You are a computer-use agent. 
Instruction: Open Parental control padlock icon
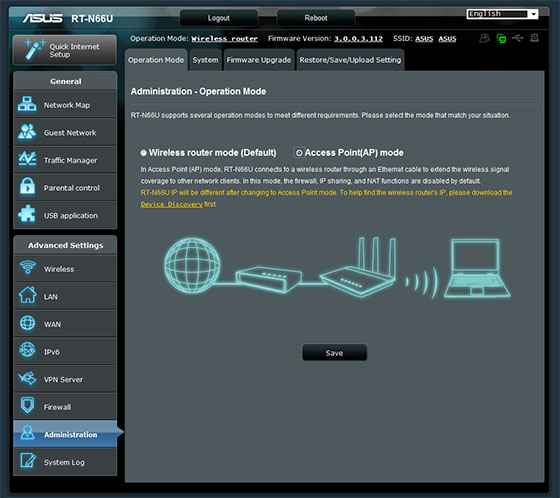tap(27, 186)
